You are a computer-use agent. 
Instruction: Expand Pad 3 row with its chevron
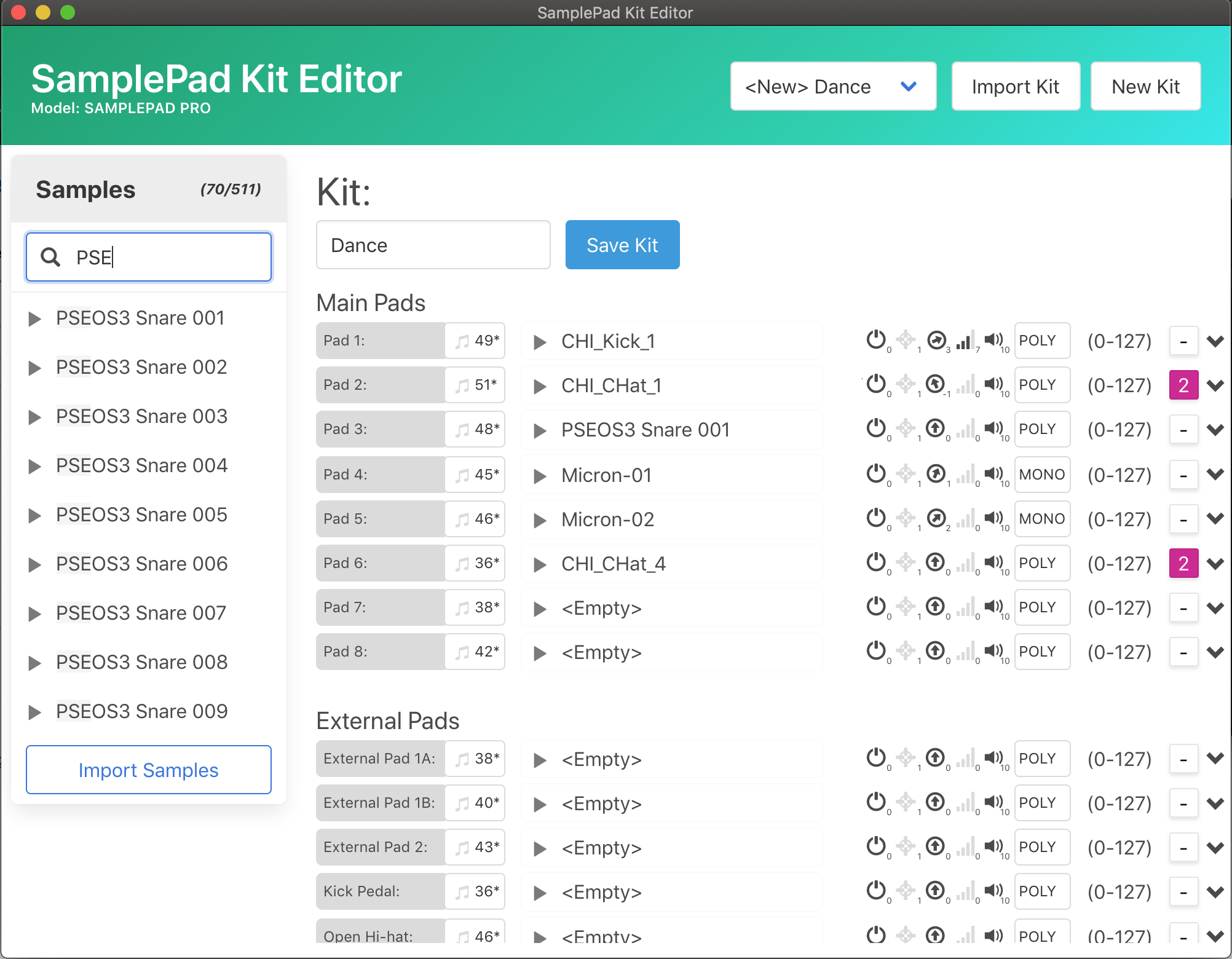click(x=1215, y=429)
